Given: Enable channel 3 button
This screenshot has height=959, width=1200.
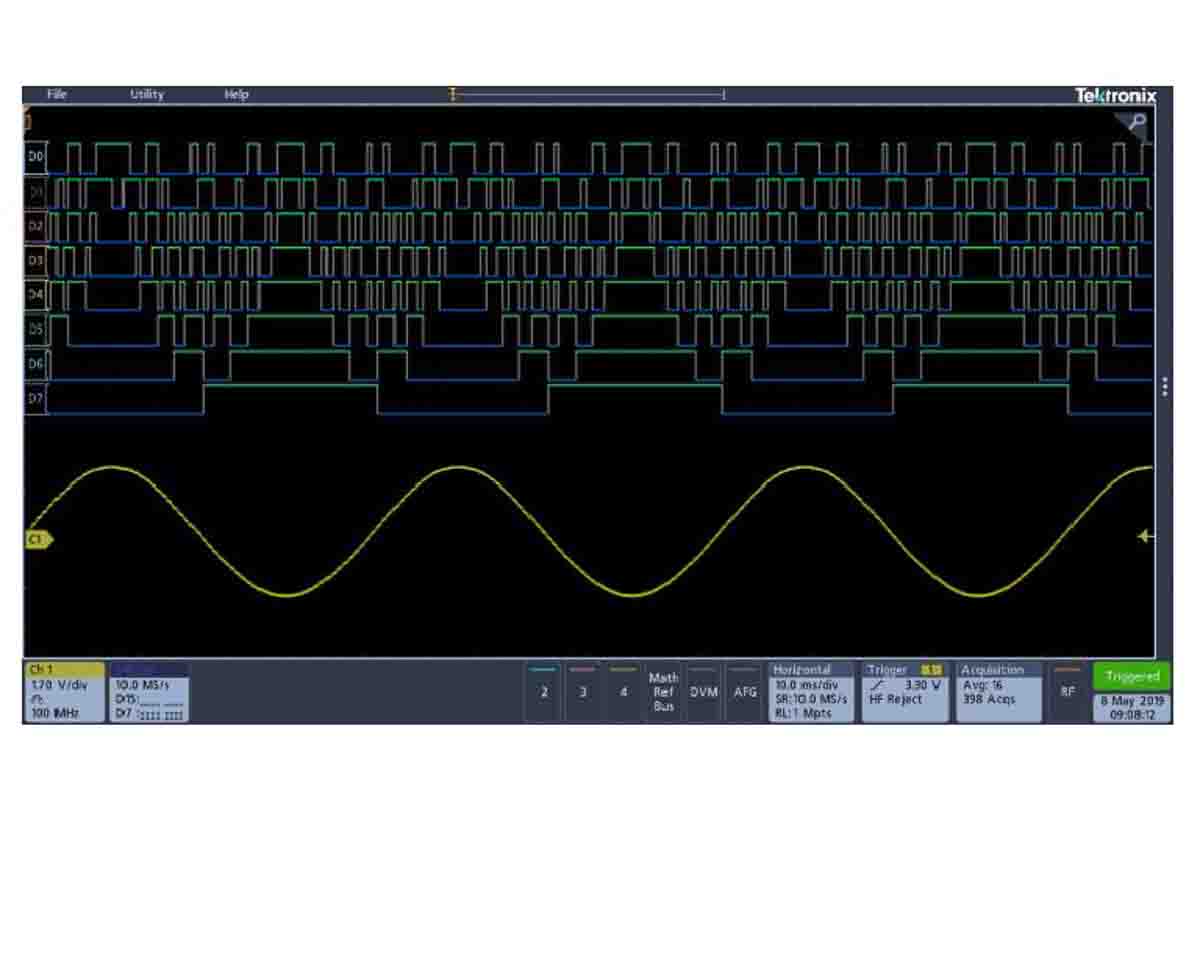Looking at the screenshot, I should tap(583, 692).
